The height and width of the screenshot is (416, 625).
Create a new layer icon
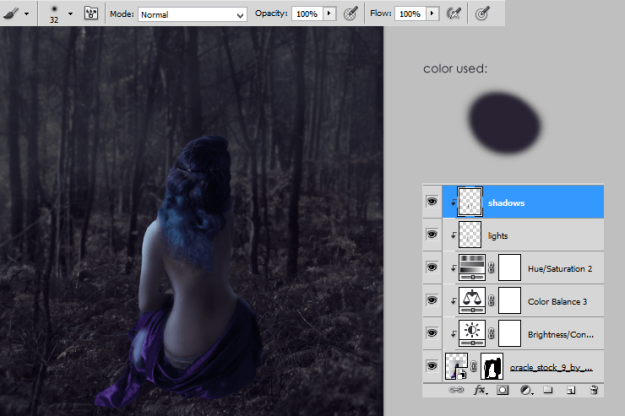pyautogui.click(x=571, y=390)
